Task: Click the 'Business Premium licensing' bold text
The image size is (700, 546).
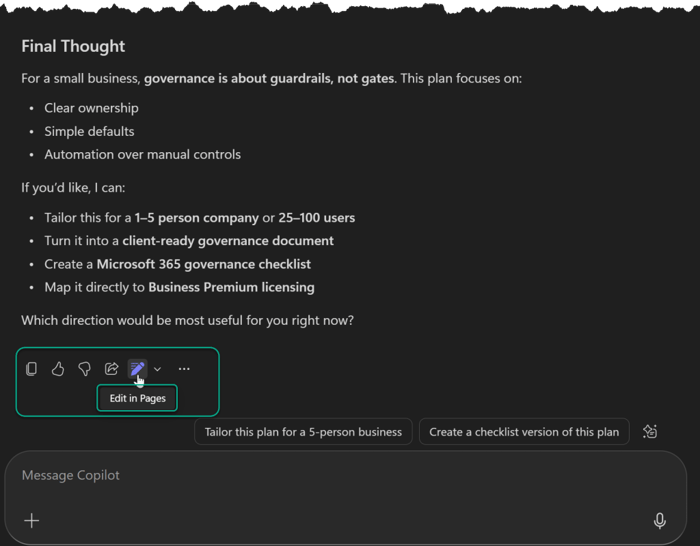Action: (x=231, y=287)
